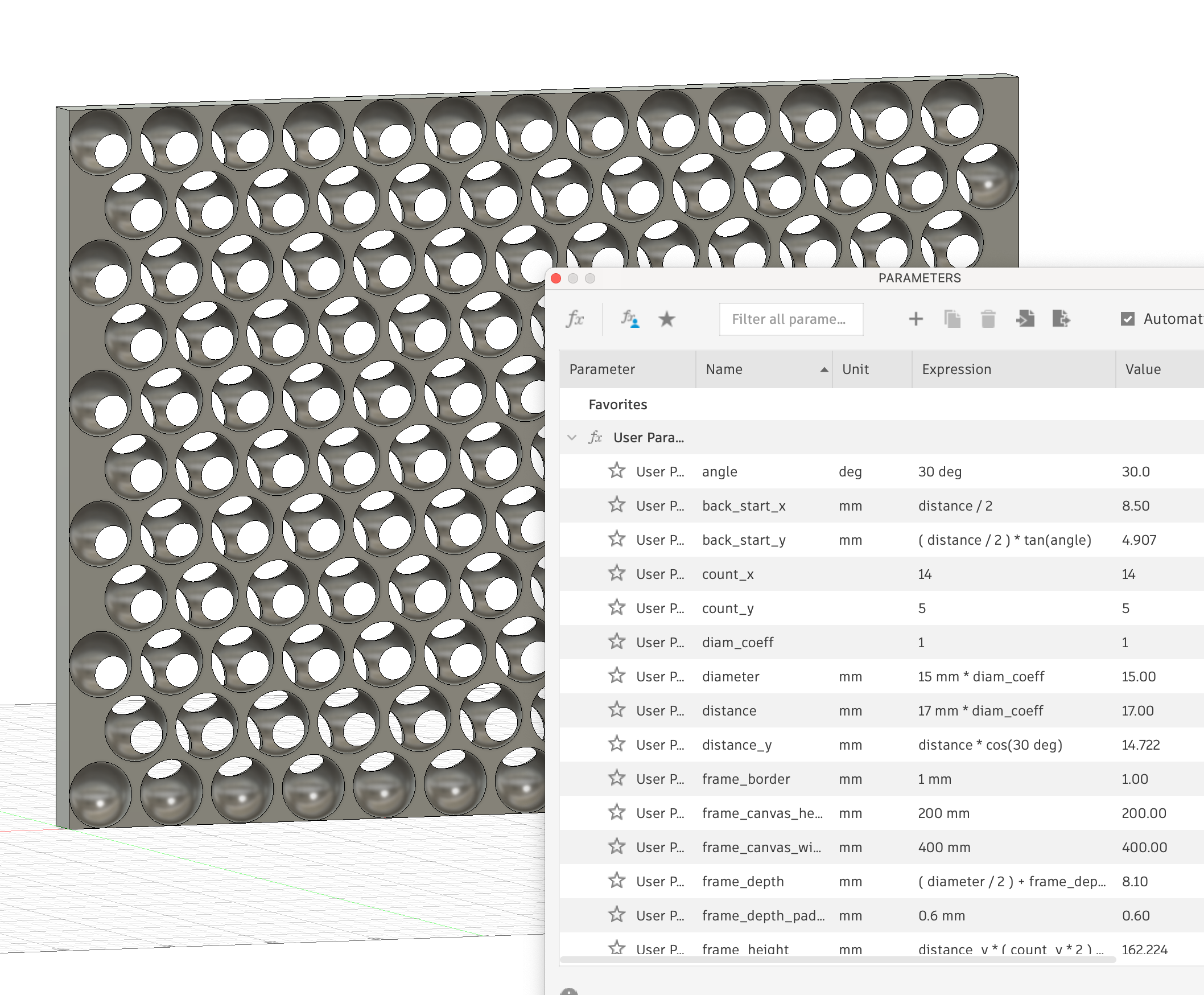The height and width of the screenshot is (995, 1204).
Task: Favorite the frame_canvas_he... parameter star
Action: point(616,812)
